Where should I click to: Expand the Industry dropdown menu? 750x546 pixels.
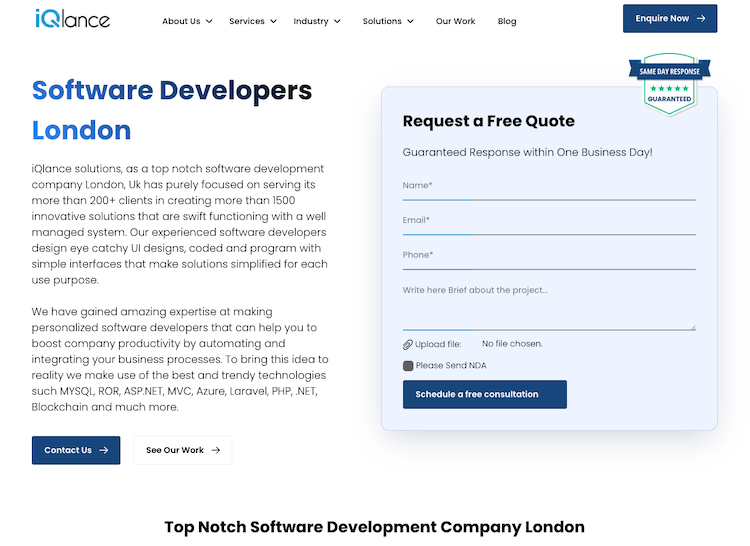pyautogui.click(x=317, y=21)
